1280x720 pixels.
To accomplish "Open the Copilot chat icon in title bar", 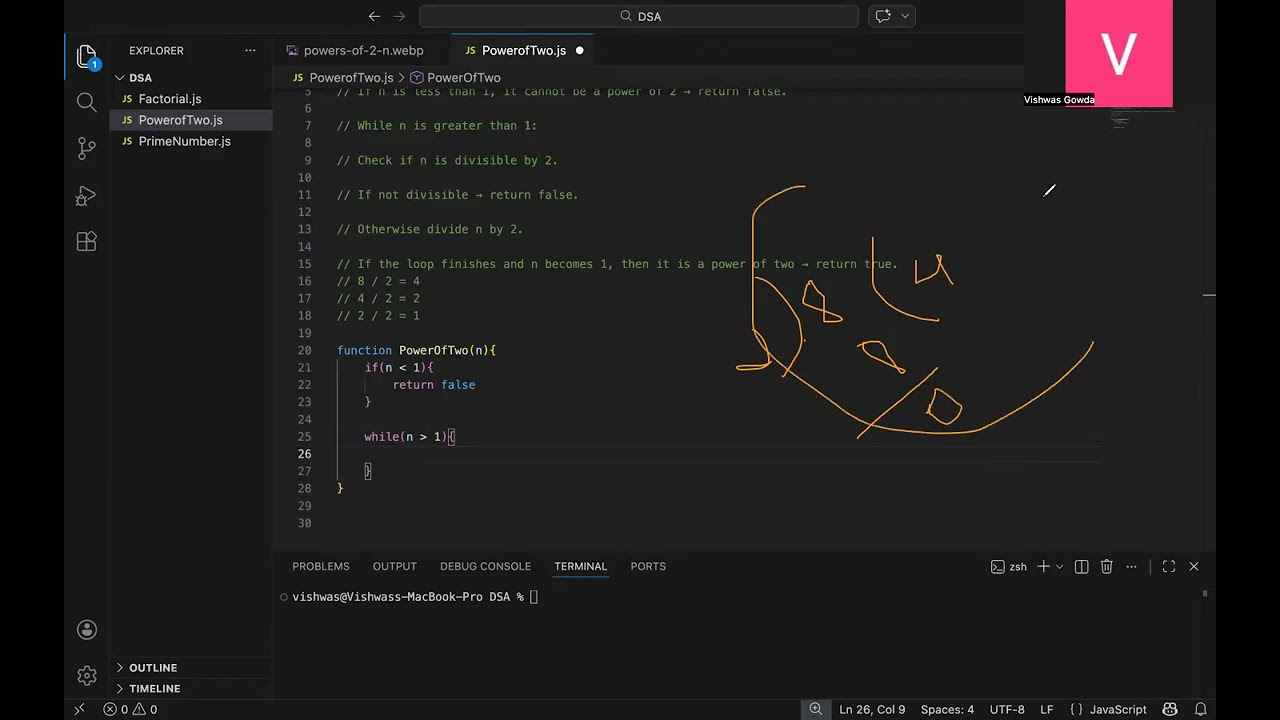I will coord(883,16).
